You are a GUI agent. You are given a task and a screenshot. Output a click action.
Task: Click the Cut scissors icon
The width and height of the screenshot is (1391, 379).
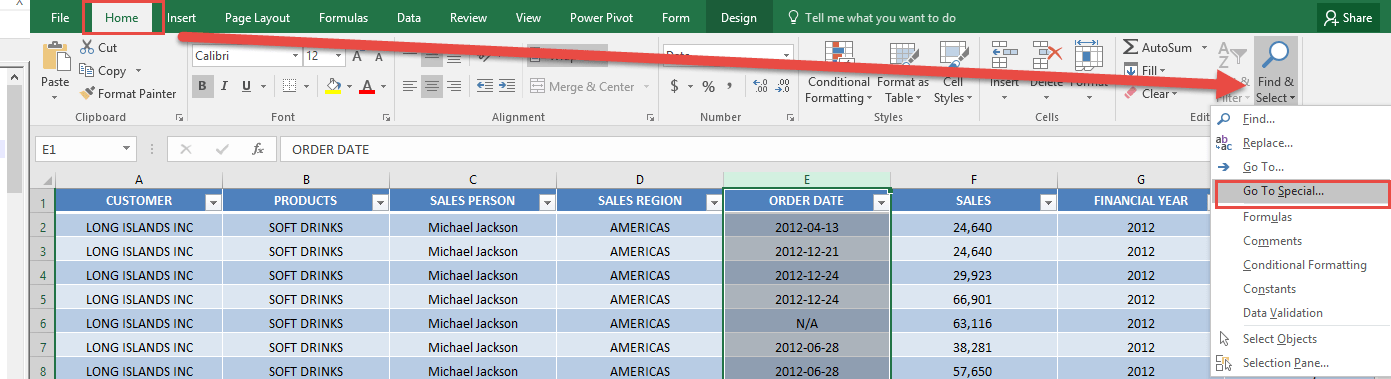tap(87, 47)
